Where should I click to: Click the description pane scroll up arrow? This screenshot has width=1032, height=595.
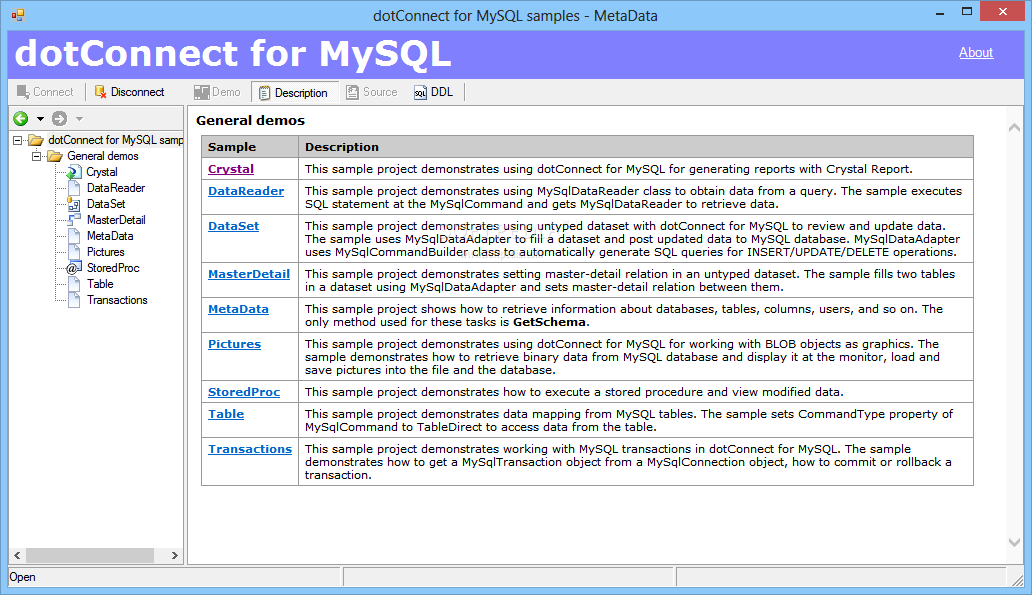tap(1014, 128)
